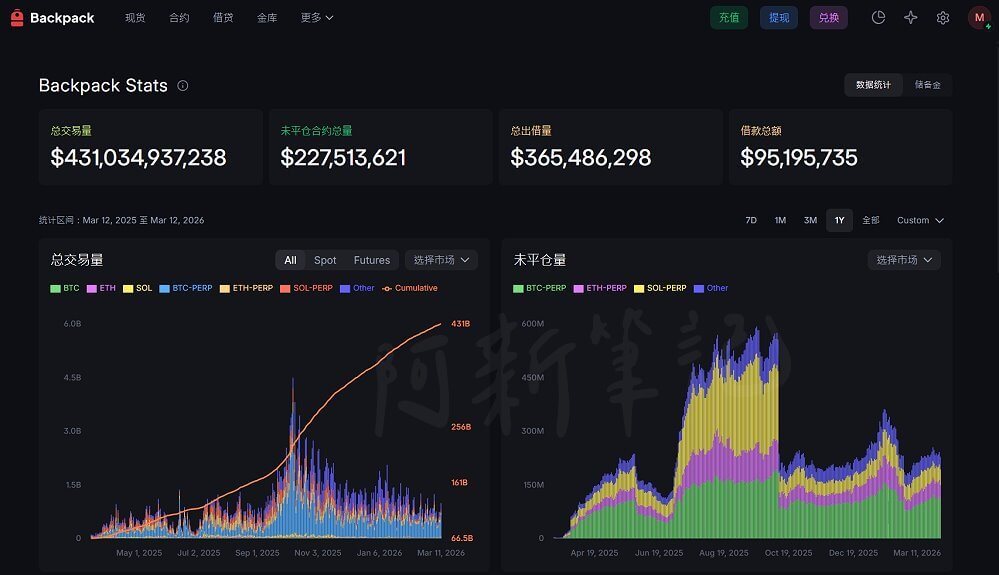This screenshot has height=575, width=999.
Task: Click the 未平仓合约总量 card label
Action: 317,131
